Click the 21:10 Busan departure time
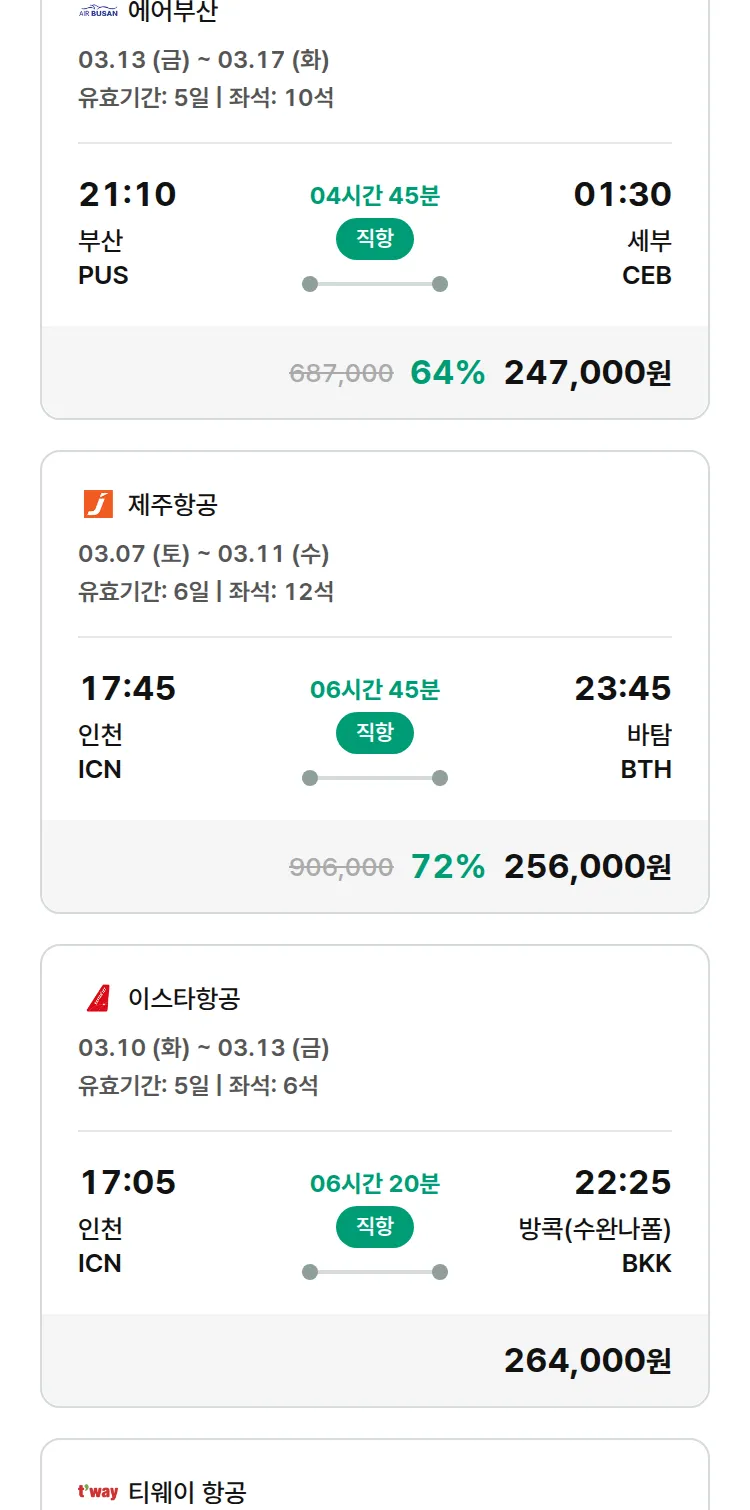 click(x=127, y=194)
